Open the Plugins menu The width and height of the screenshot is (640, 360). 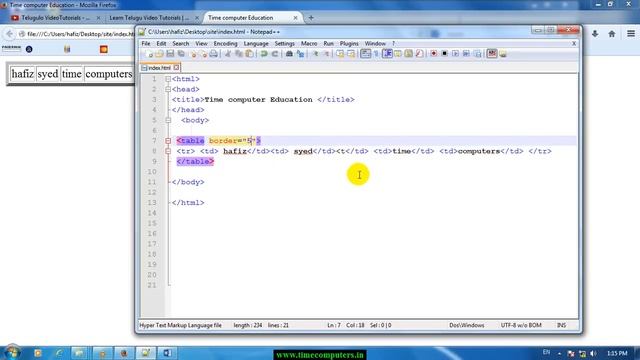pyautogui.click(x=349, y=43)
